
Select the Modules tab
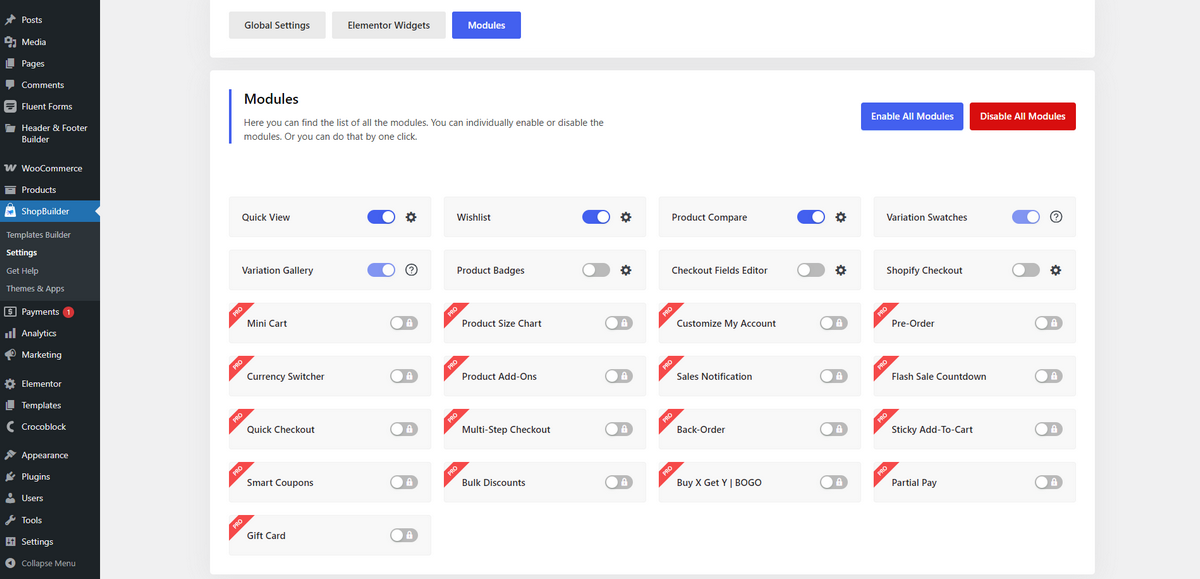point(486,25)
